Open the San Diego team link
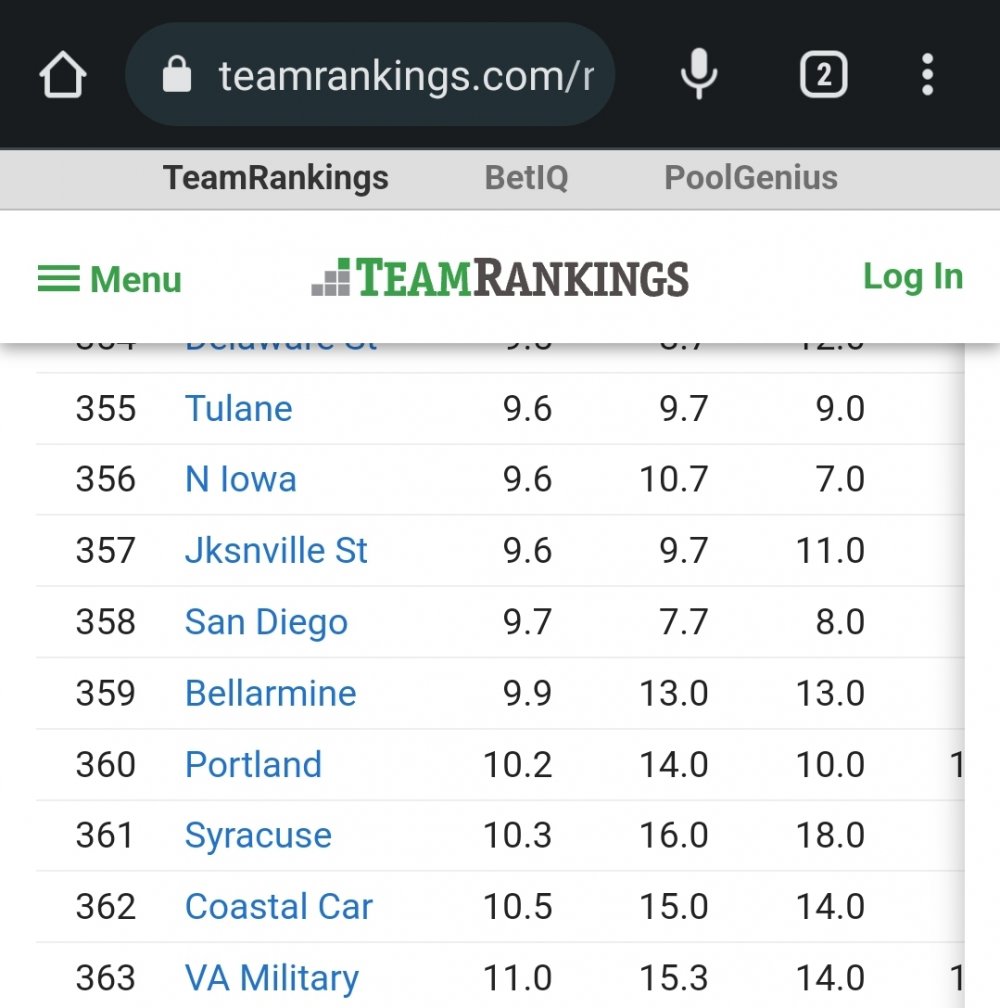The image size is (1000, 1008). (266, 622)
